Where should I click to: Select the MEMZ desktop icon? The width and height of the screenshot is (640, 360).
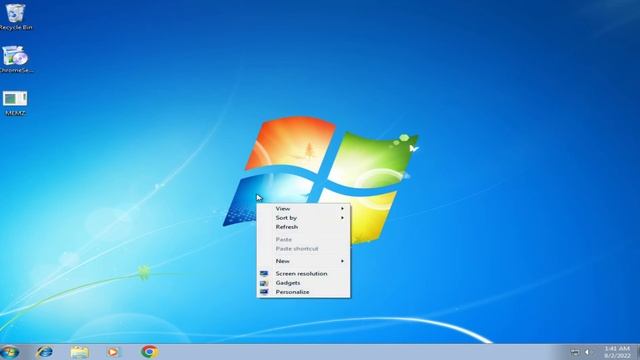pyautogui.click(x=16, y=103)
